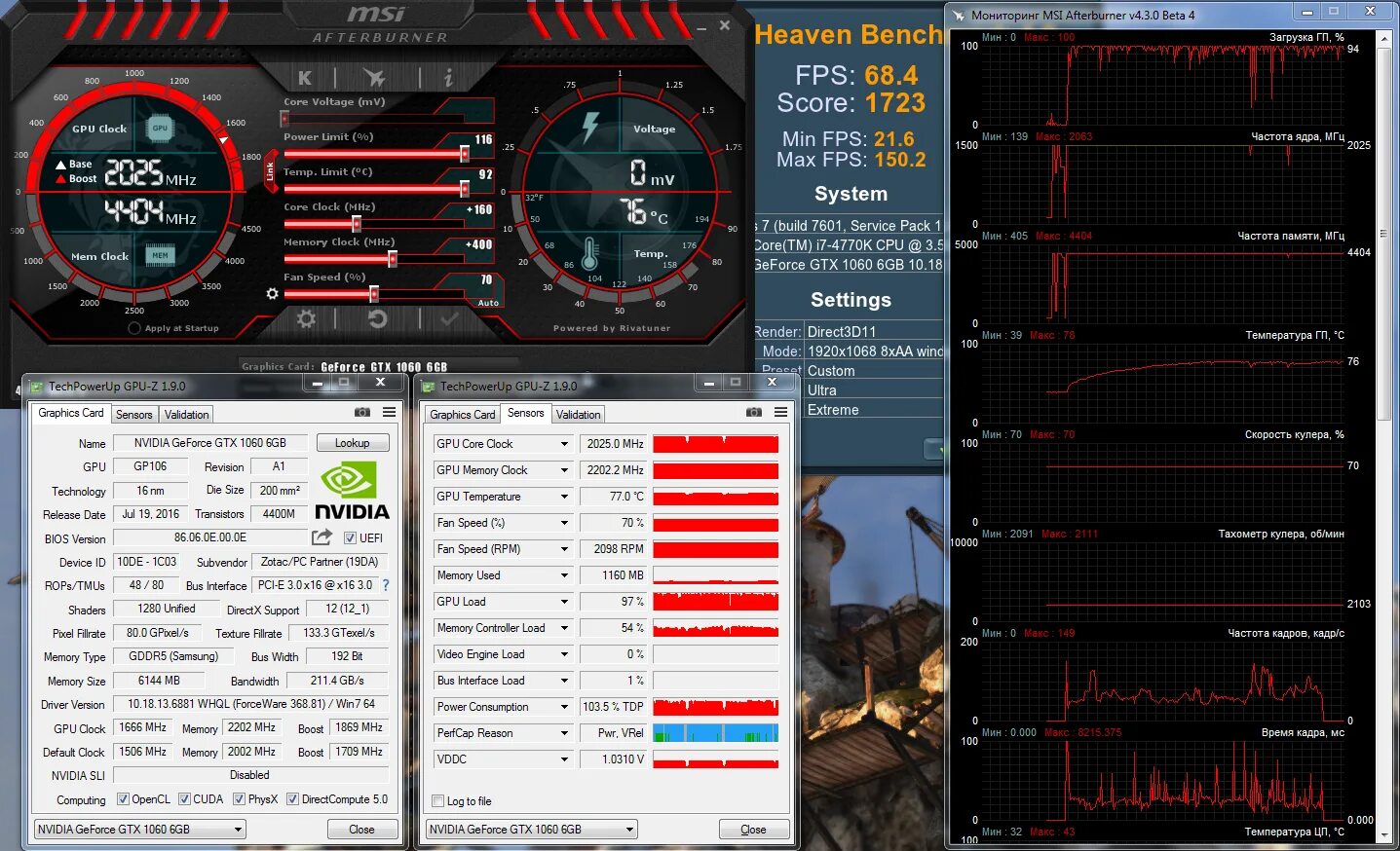Click the BIOS share/export icon in GPU-Z
This screenshot has width=1400, height=851.
322,537
